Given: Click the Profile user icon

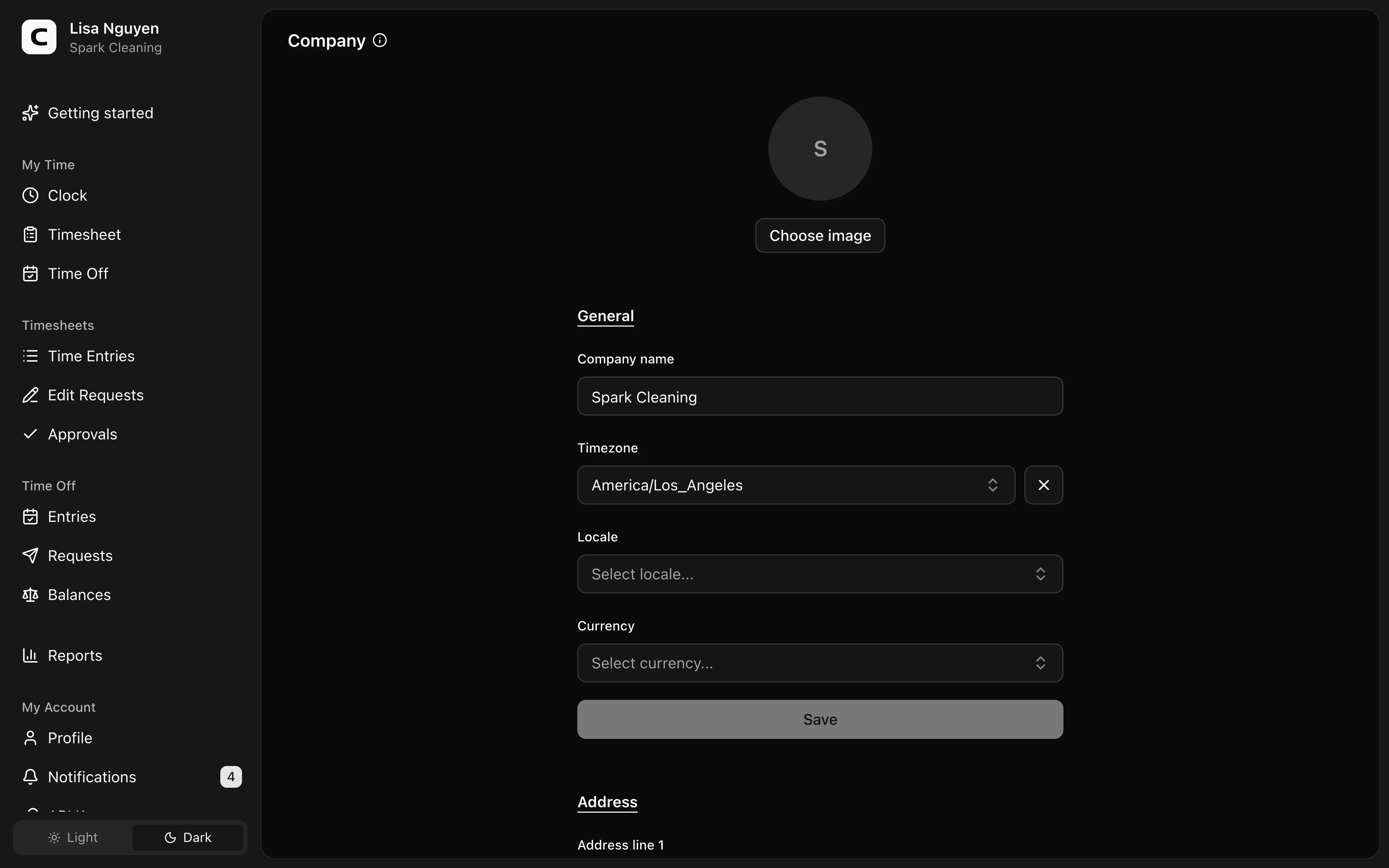Looking at the screenshot, I should [x=30, y=738].
